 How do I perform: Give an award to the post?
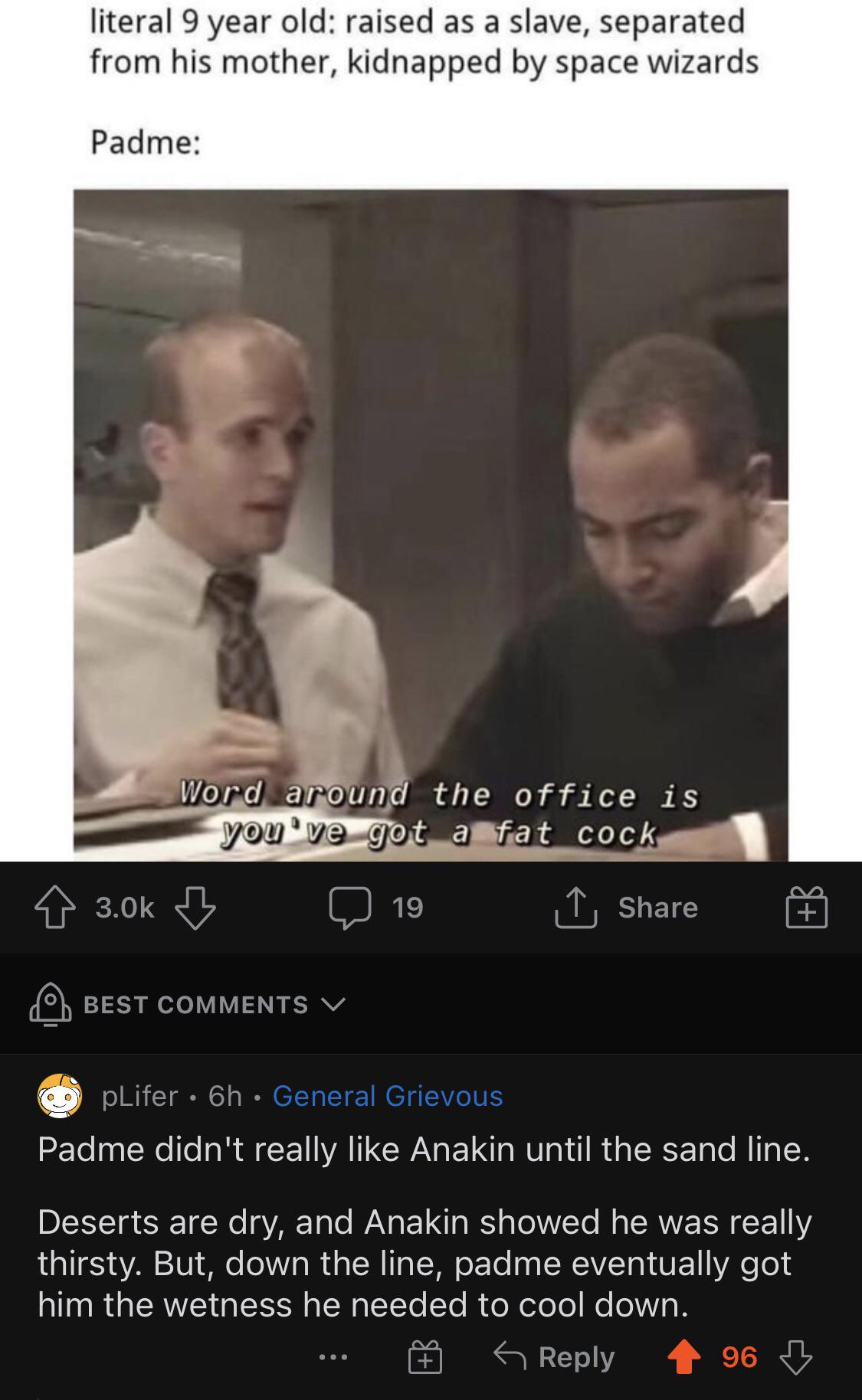pos(807,908)
